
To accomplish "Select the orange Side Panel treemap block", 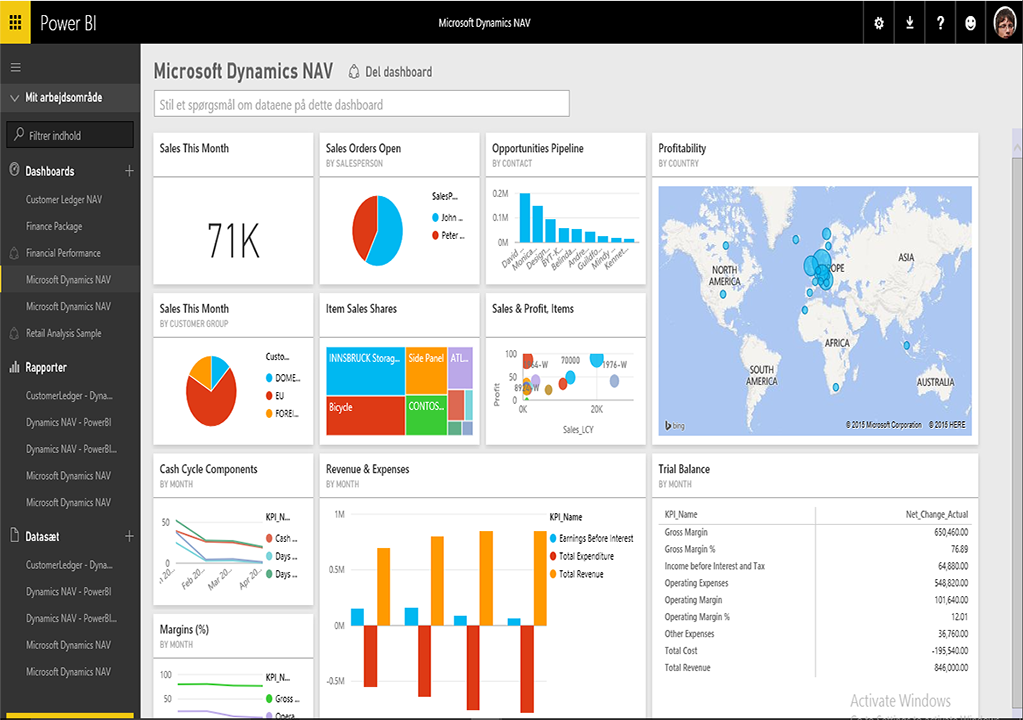I will 426,370.
